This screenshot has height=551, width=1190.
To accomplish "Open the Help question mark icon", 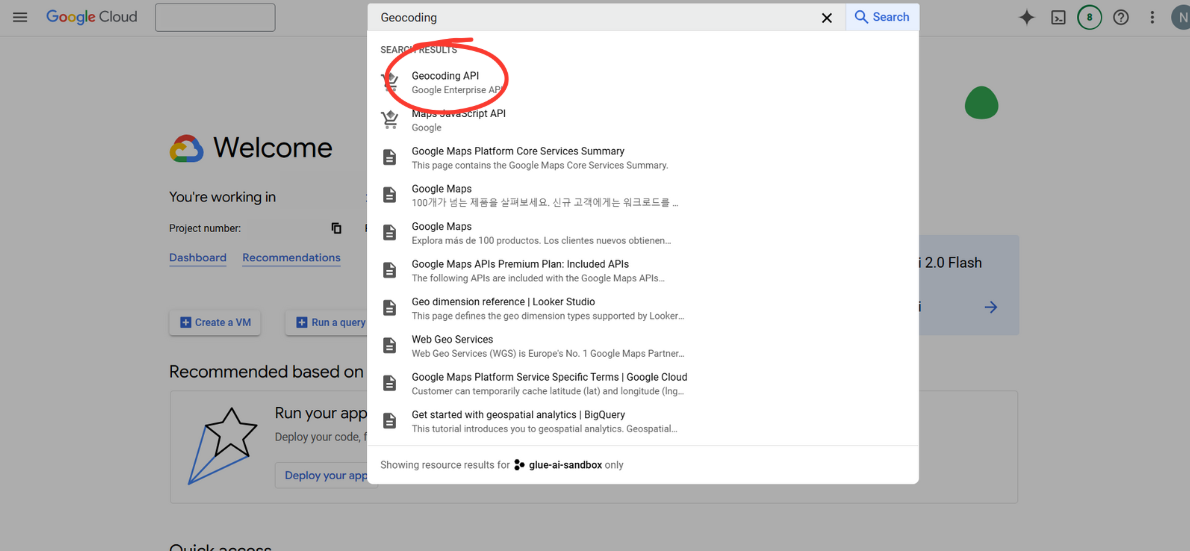I will 1121,17.
